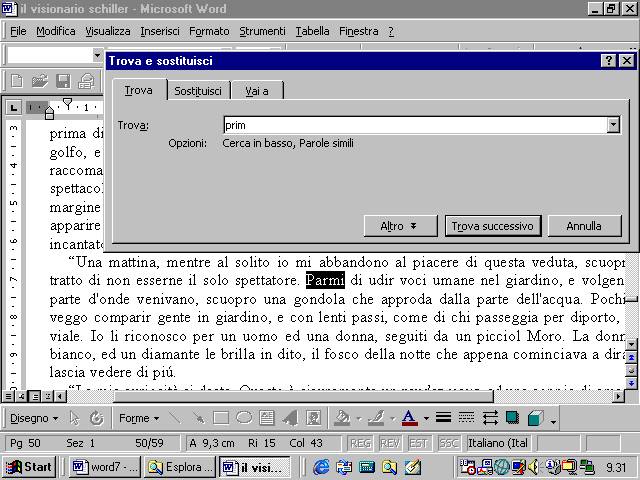The width and height of the screenshot is (640, 480).
Task: Switch to word7 taskbar window
Action: tap(105, 467)
